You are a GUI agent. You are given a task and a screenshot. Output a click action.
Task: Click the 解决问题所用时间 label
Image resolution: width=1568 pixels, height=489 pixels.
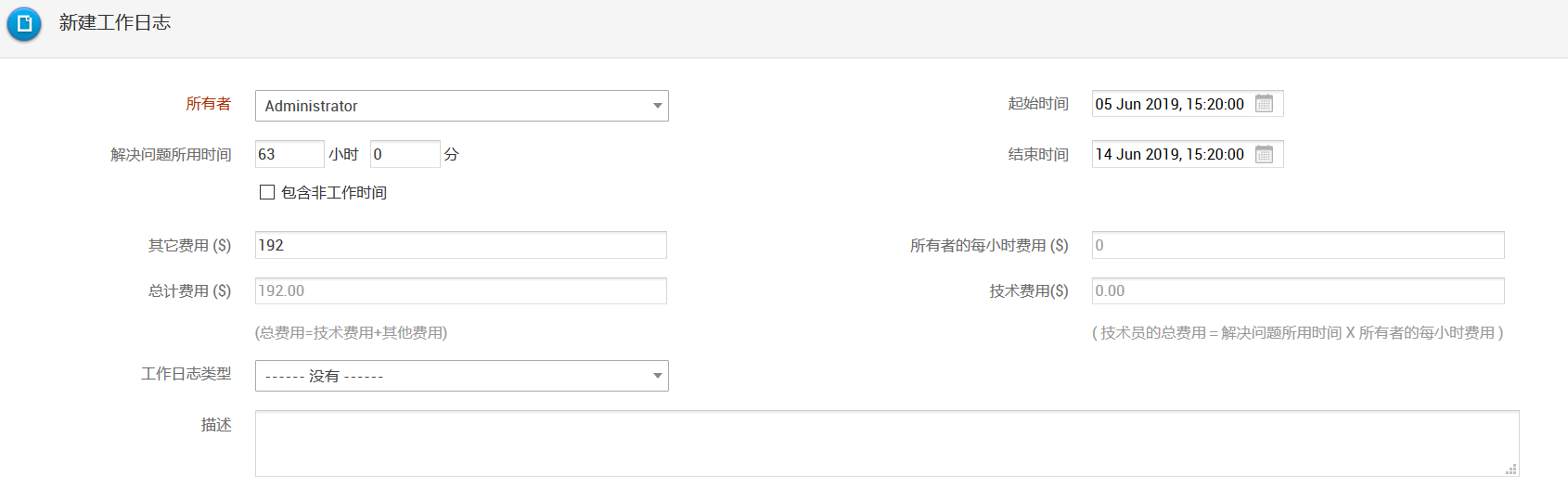point(171,154)
